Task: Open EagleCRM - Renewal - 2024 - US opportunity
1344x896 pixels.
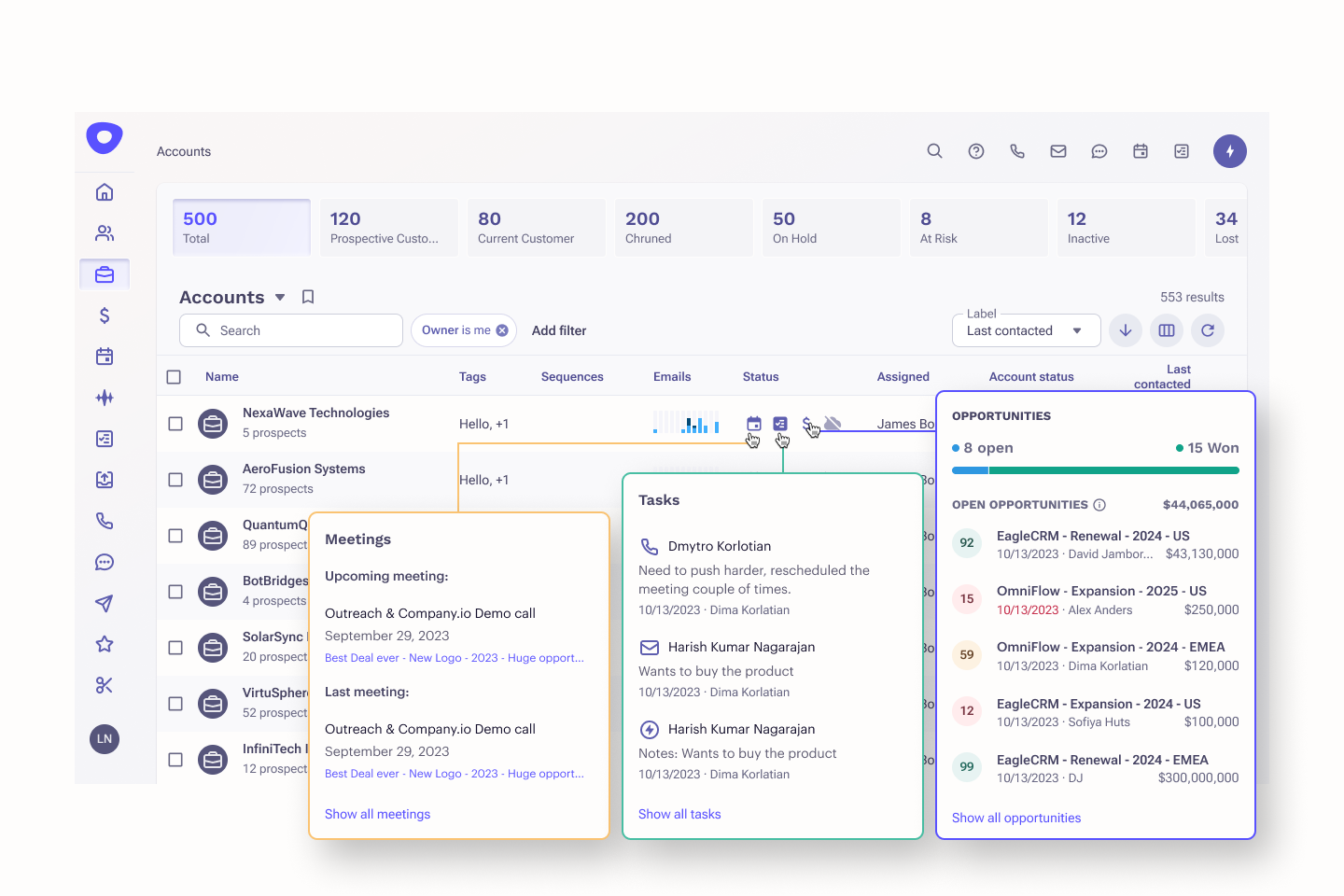Action: pos(1093,536)
